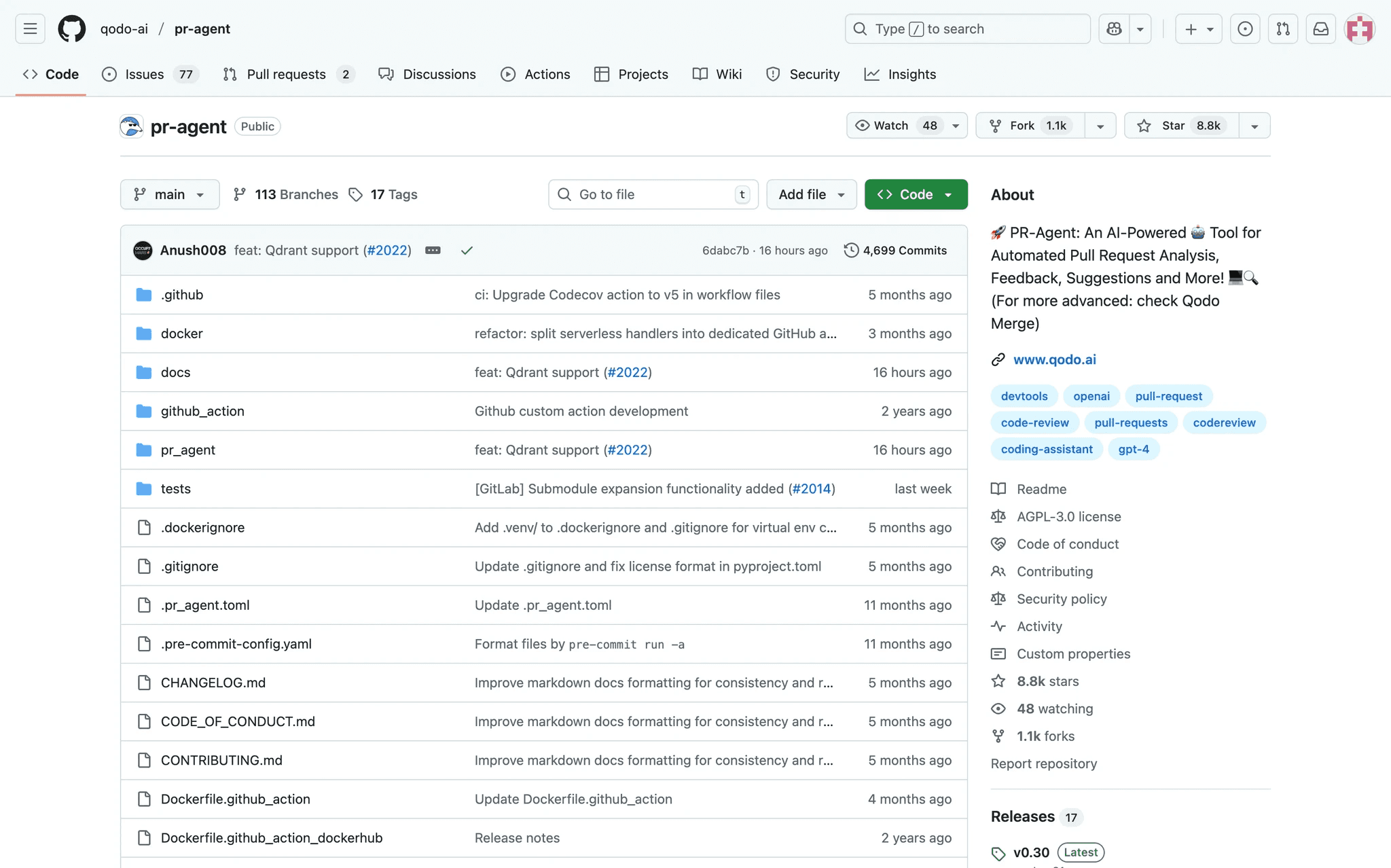Open www.qodo.ai website link
The width and height of the screenshot is (1391, 868).
click(x=1055, y=360)
